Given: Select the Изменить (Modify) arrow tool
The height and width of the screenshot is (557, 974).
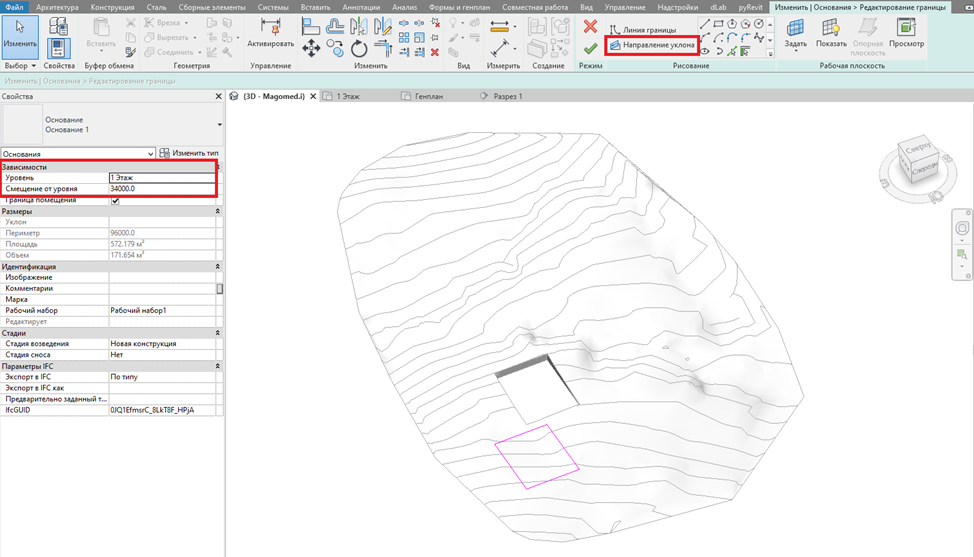Looking at the screenshot, I should click(20, 35).
